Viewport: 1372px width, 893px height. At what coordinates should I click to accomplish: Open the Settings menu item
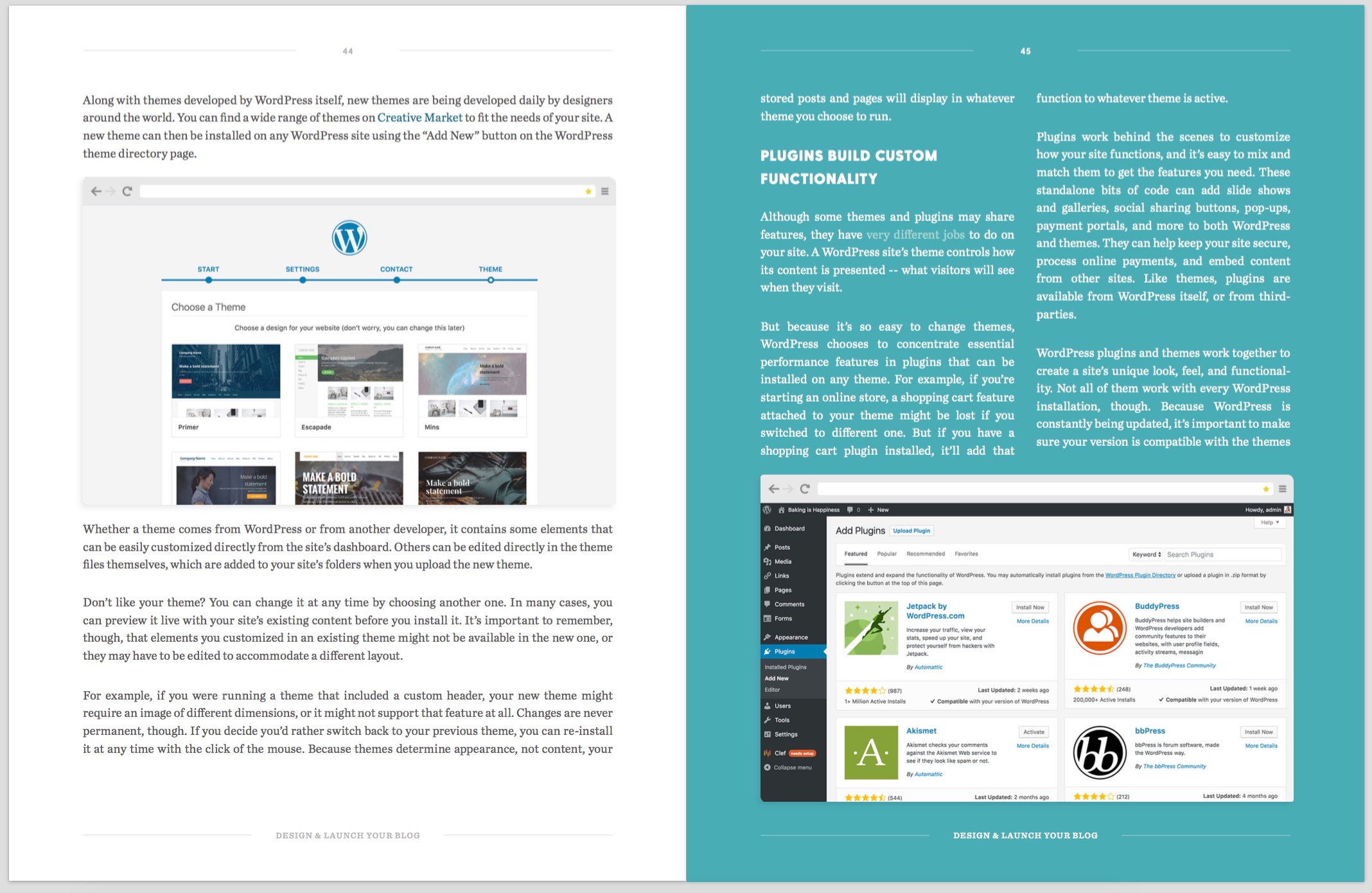tap(786, 734)
